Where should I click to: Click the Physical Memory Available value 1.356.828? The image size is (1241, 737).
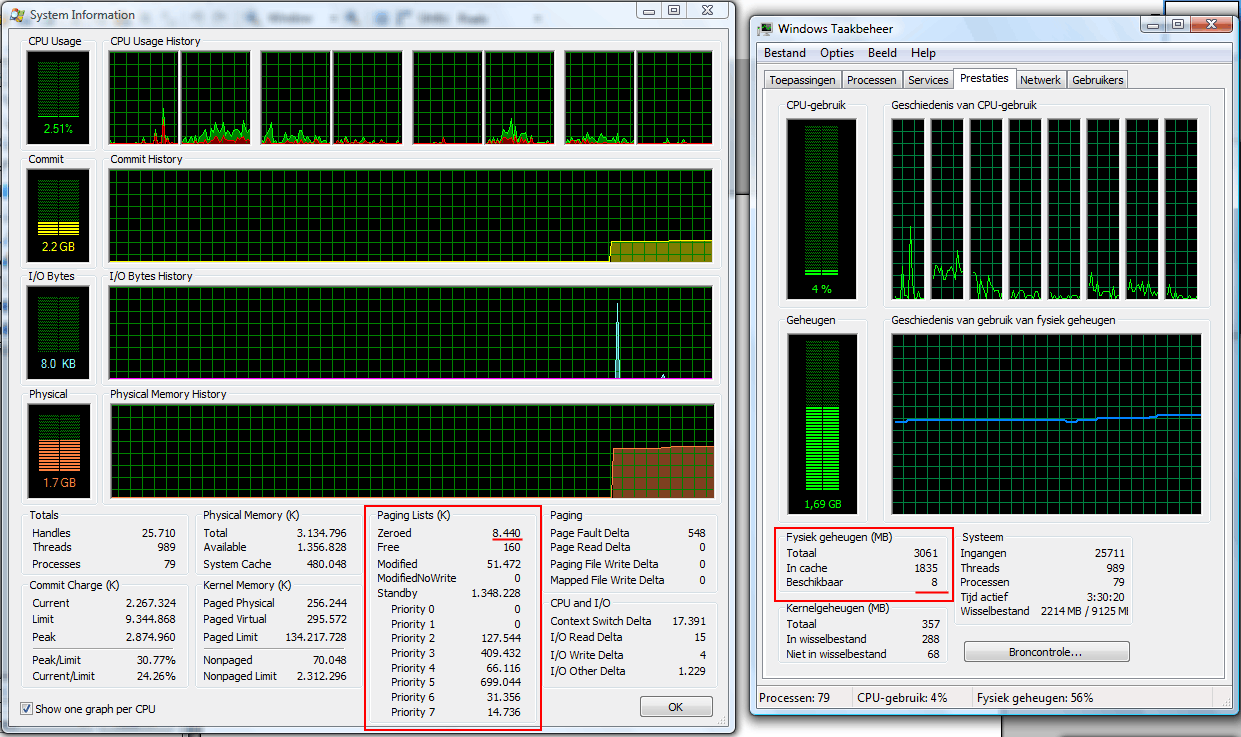[321, 547]
